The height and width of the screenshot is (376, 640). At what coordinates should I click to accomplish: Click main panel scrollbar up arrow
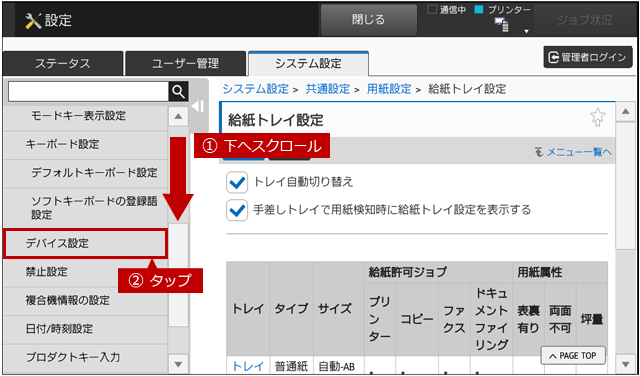click(625, 112)
